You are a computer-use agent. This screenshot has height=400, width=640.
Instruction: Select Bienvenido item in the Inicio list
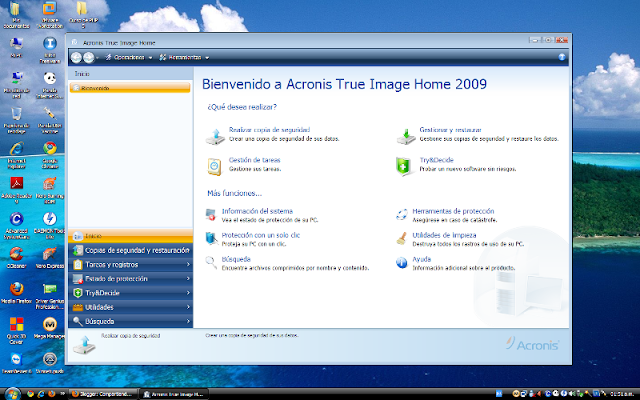tap(130, 88)
